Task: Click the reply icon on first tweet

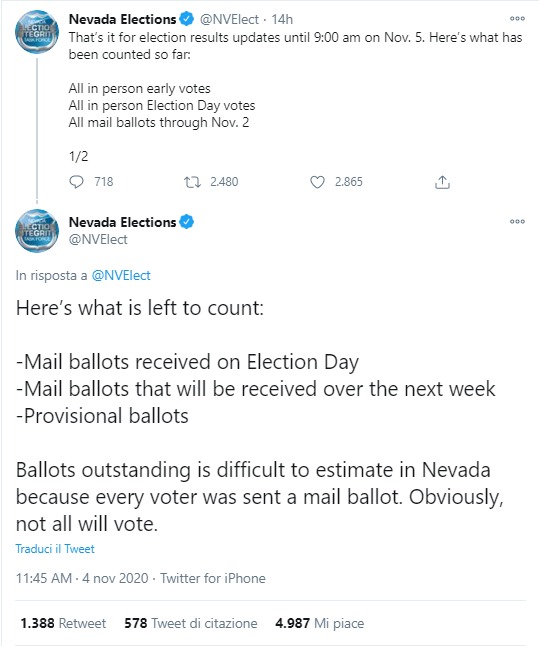Action: (76, 182)
